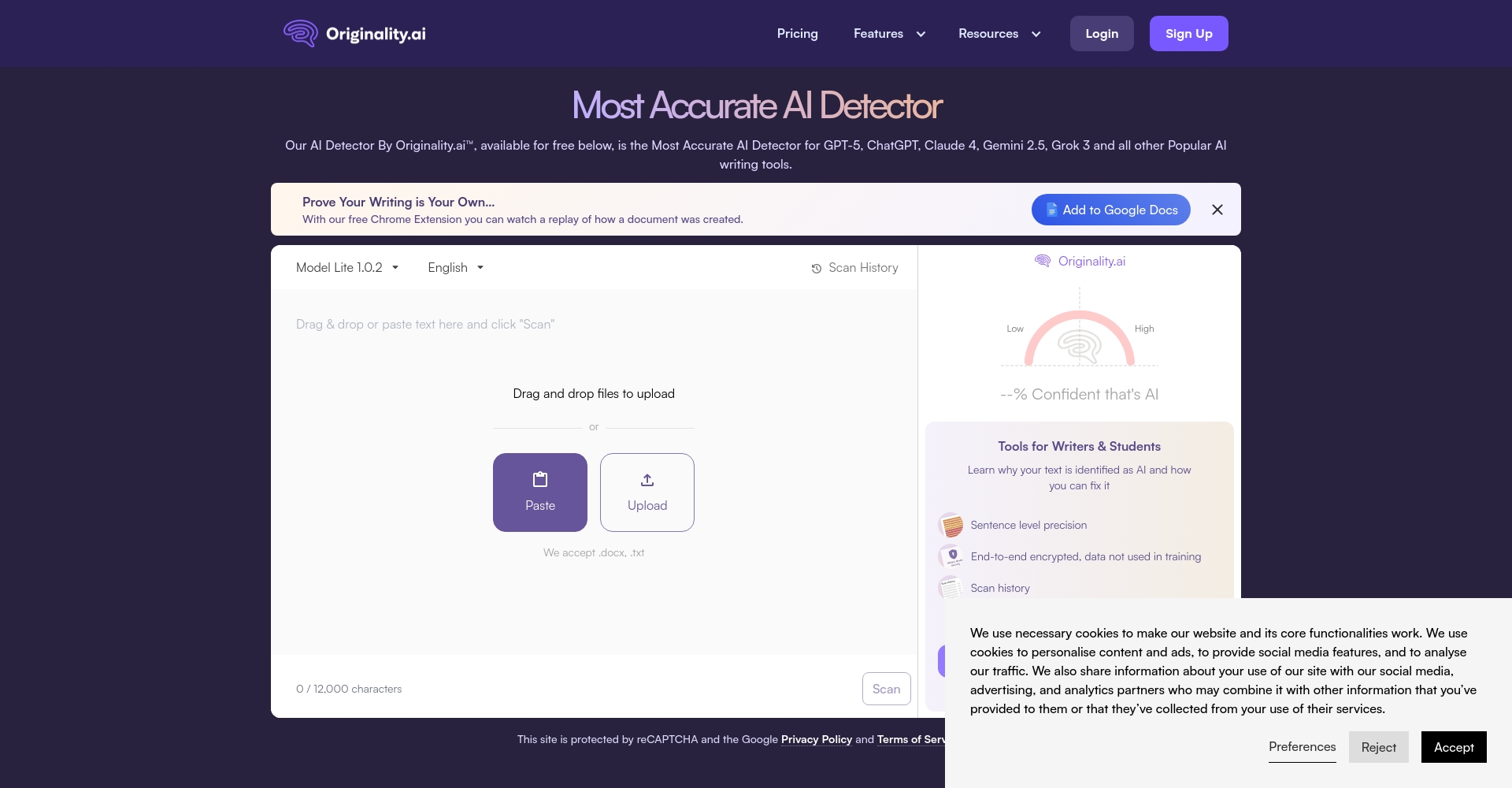The image size is (1512, 788).
Task: Open the English language dropdown
Action: tap(455, 268)
